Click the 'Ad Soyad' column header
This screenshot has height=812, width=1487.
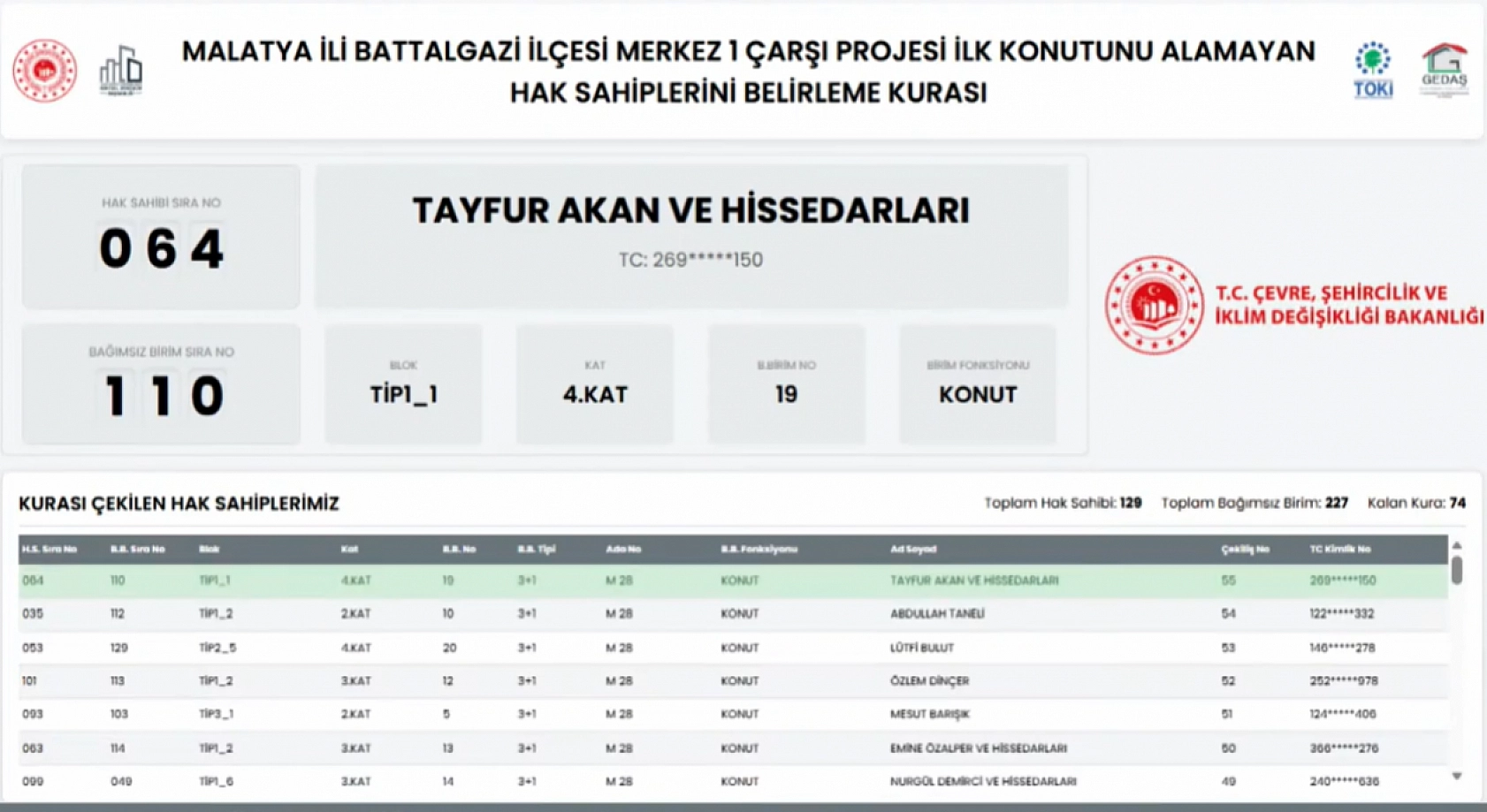click(x=913, y=549)
